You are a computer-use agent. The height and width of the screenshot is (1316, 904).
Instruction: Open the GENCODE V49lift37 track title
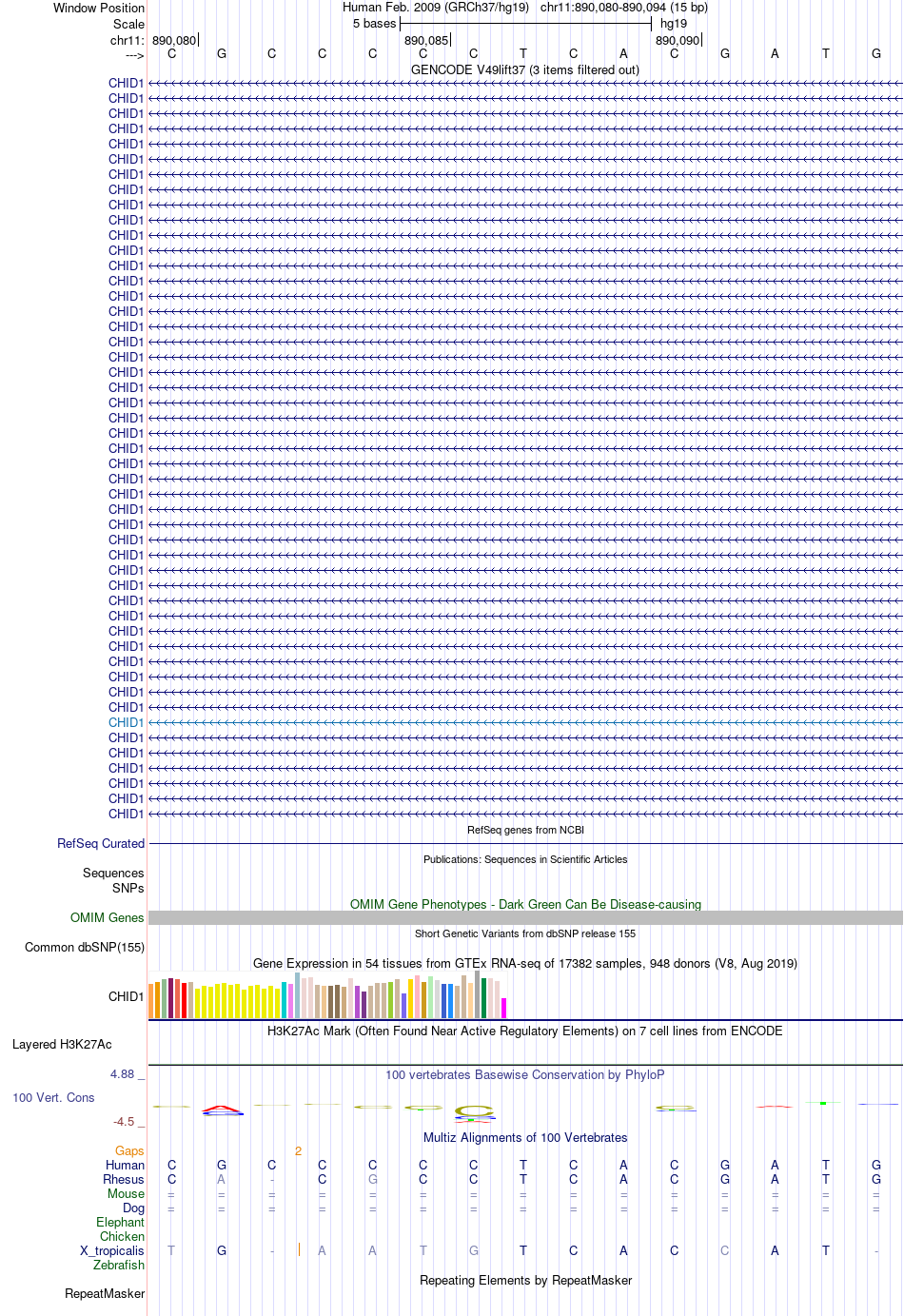click(x=525, y=69)
